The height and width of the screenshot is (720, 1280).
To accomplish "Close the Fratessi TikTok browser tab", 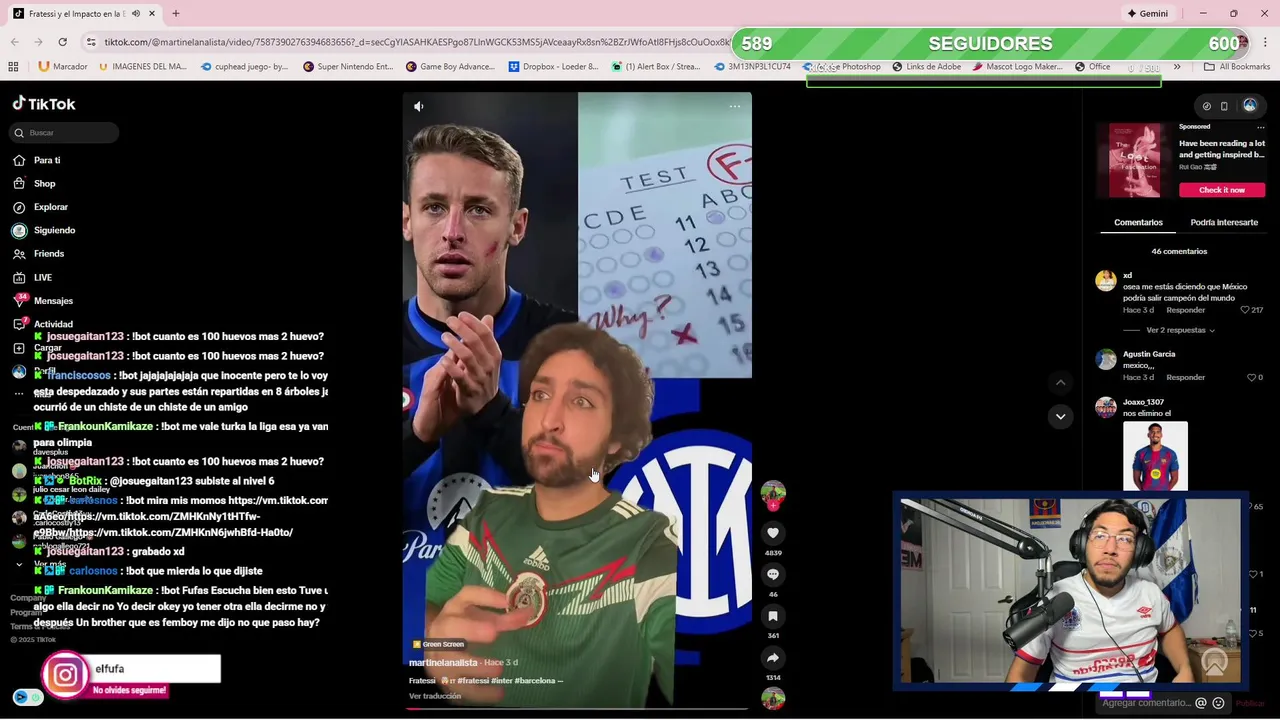I will pyautogui.click(x=152, y=14).
